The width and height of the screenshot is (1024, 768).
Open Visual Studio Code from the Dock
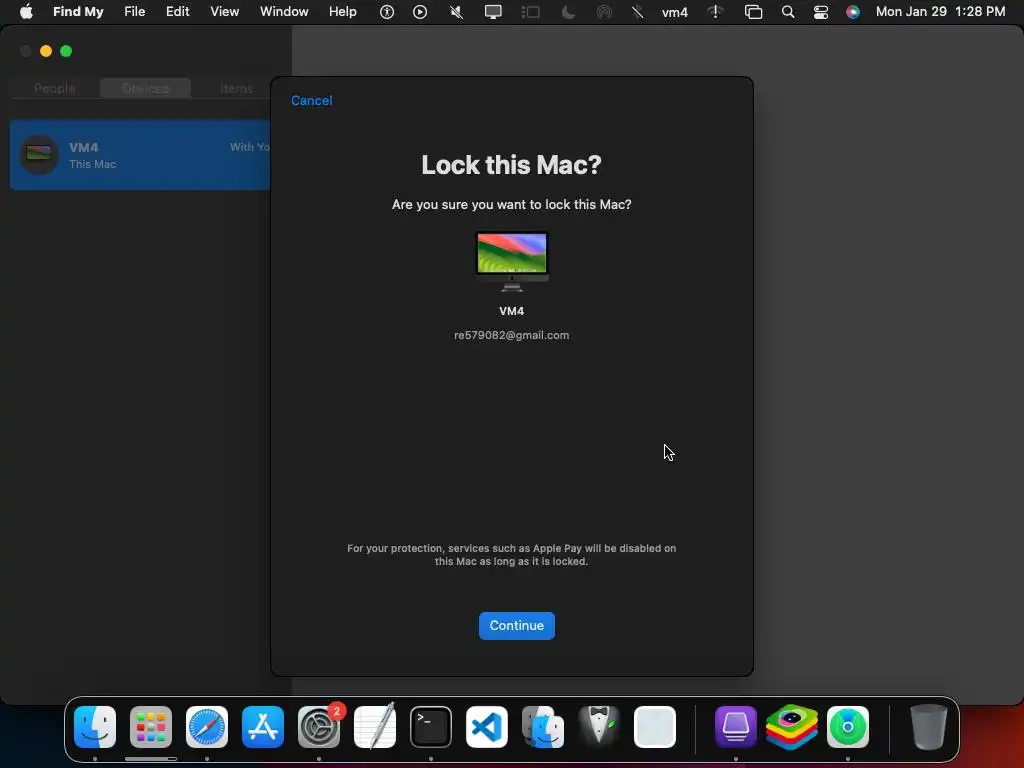click(487, 727)
